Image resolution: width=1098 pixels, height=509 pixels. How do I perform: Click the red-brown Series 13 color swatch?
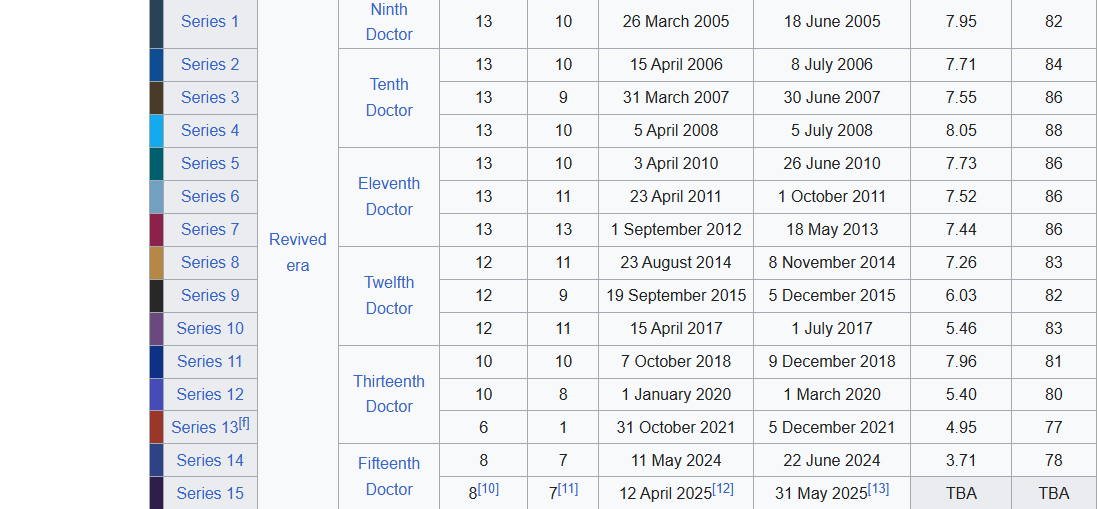pos(156,427)
